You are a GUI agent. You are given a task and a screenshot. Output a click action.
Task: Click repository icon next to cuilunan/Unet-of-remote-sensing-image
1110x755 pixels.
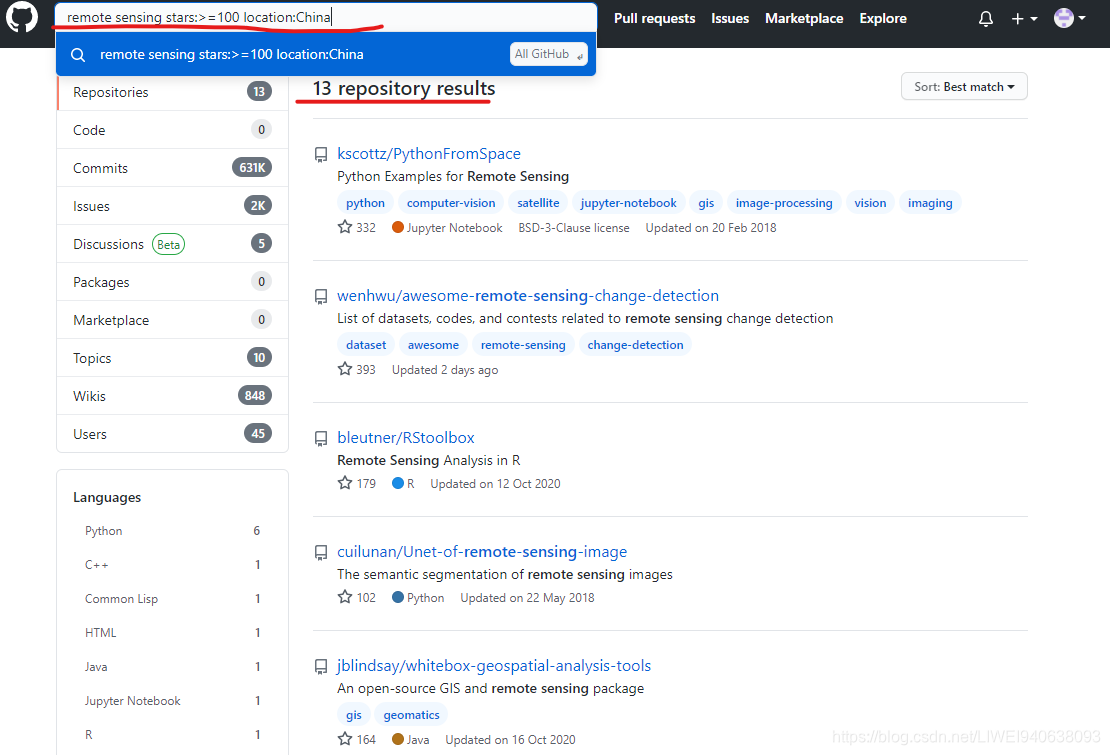click(321, 553)
